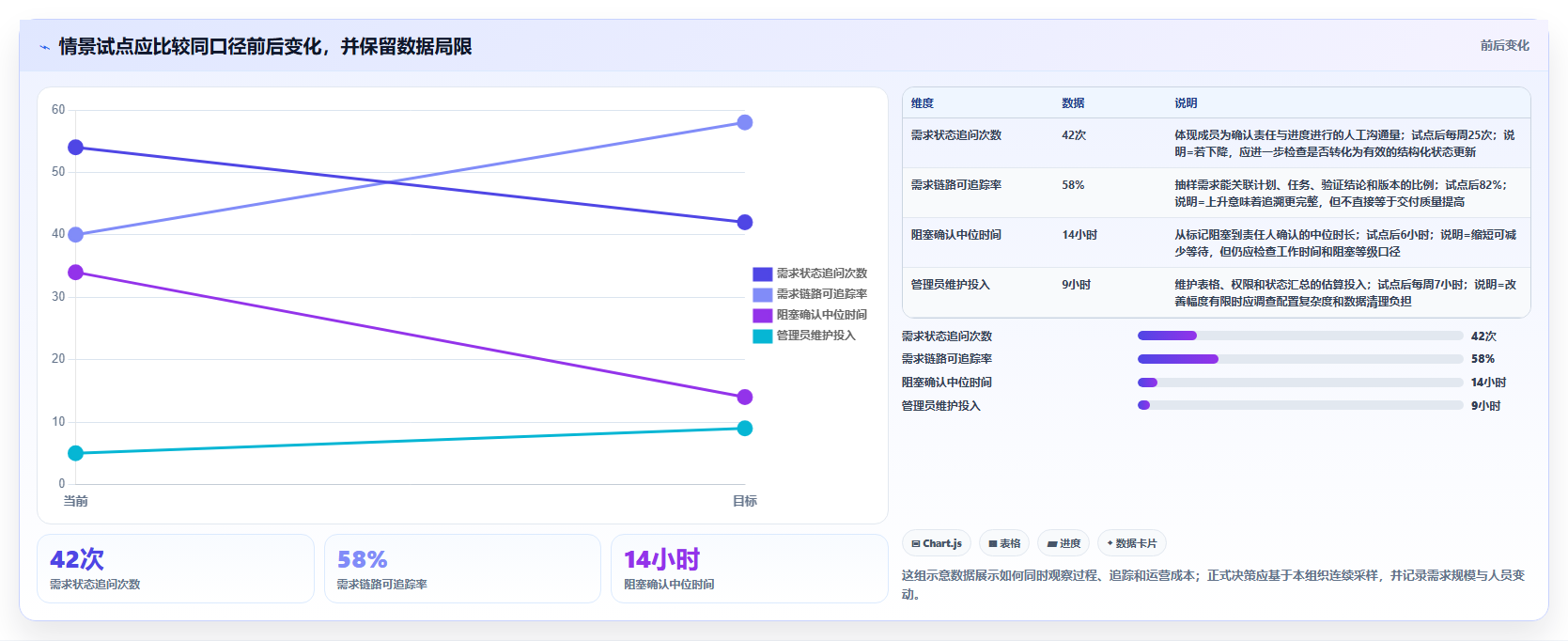Click the 42 data point at 目标
The width and height of the screenshot is (1568, 641).
(x=745, y=223)
